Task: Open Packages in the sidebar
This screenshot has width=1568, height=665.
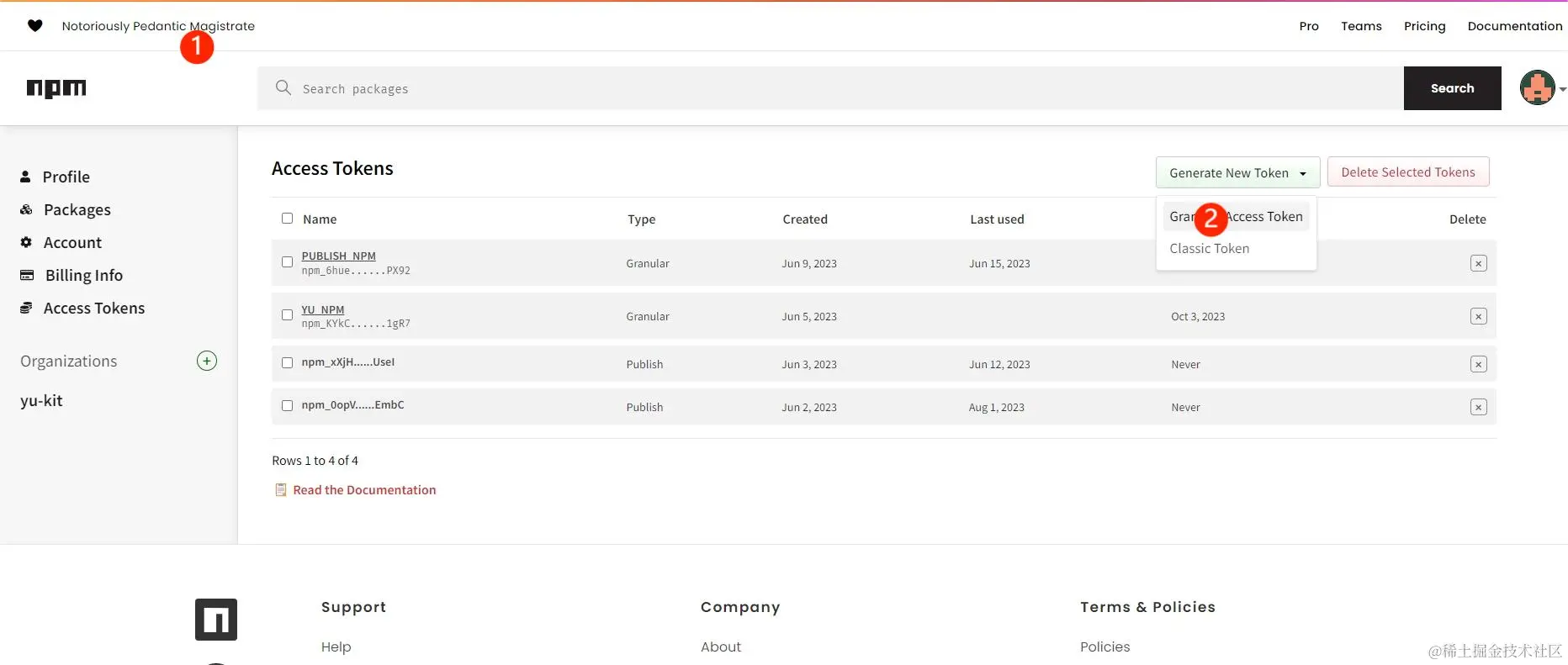Action: [77, 209]
